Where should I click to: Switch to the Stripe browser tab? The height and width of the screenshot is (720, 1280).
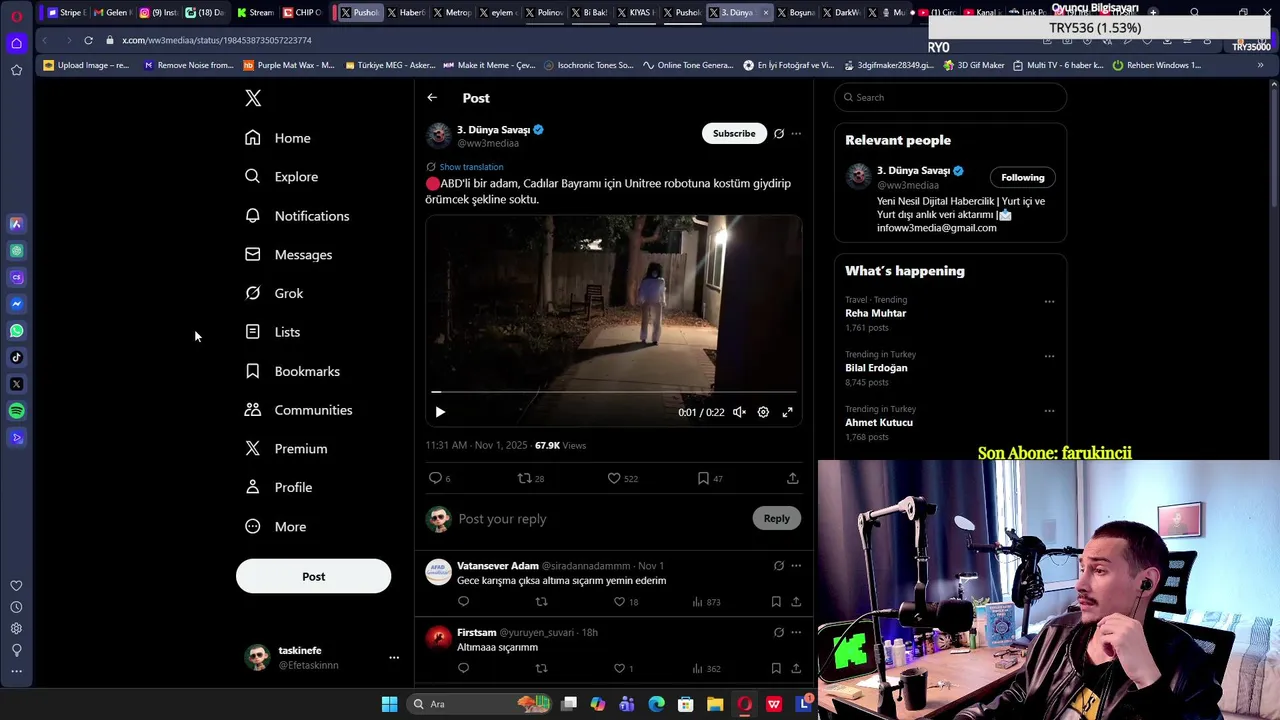pos(66,12)
